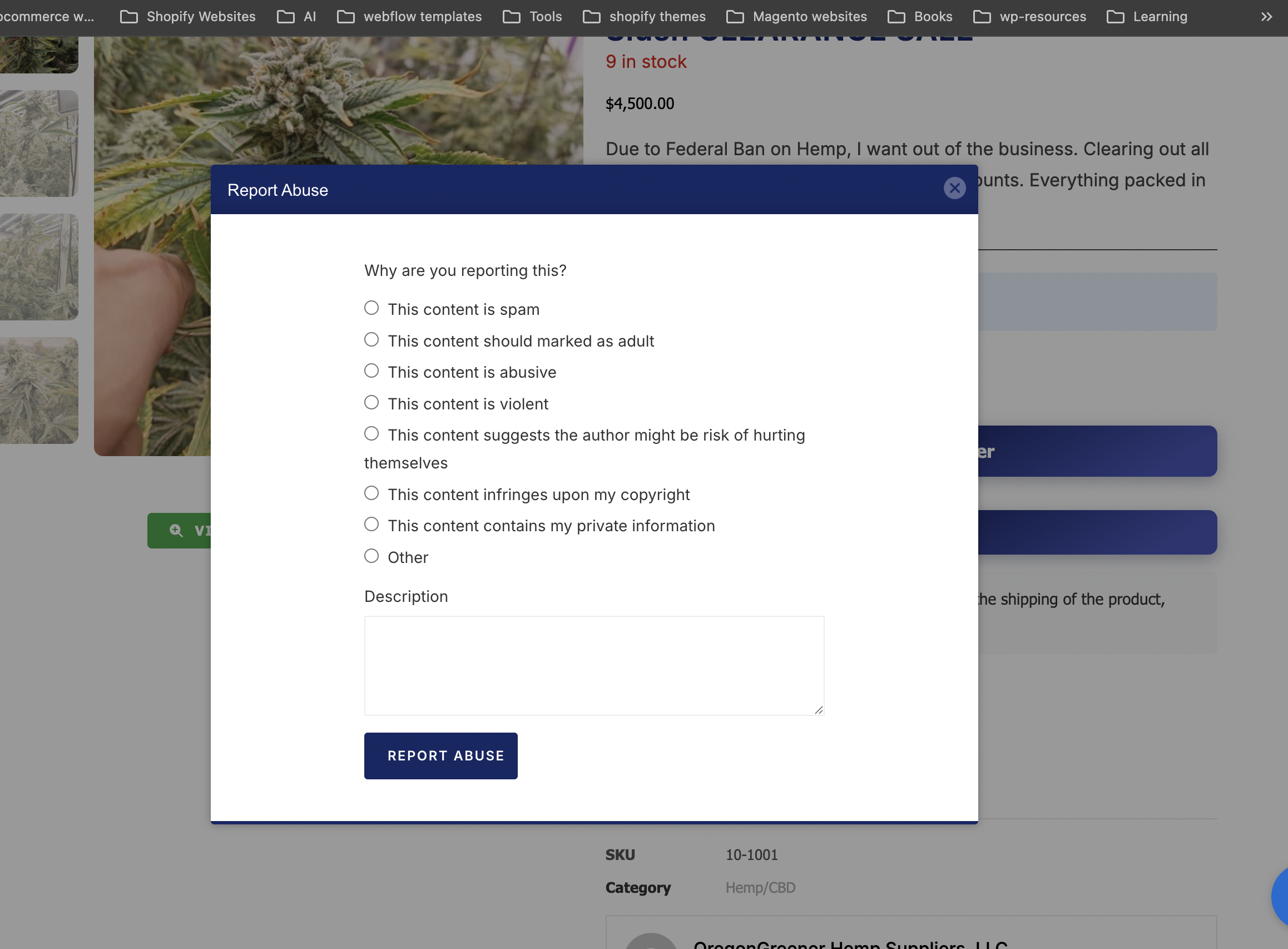The width and height of the screenshot is (1288, 949).
Task: Select "infringes upon my copyright" option
Action: point(371,493)
